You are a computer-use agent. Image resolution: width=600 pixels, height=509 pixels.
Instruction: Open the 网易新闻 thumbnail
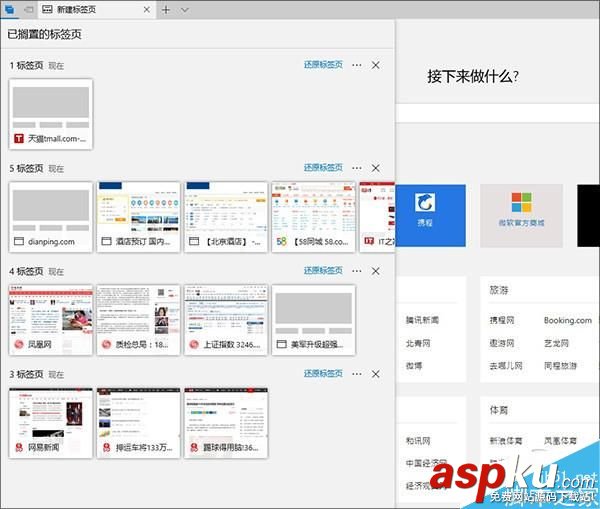coord(51,423)
